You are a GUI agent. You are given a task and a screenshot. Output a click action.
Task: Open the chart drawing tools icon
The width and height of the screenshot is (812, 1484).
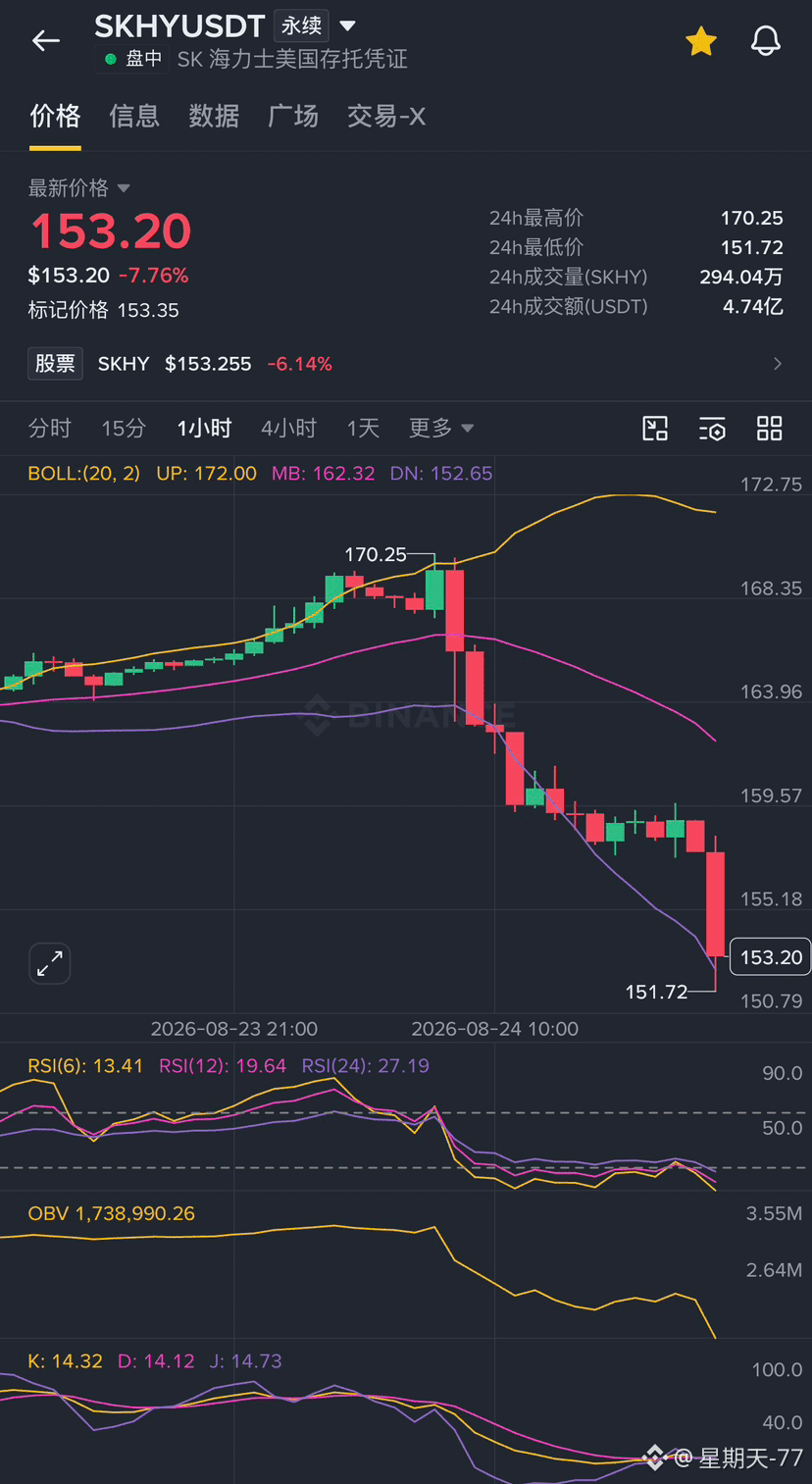click(x=655, y=429)
